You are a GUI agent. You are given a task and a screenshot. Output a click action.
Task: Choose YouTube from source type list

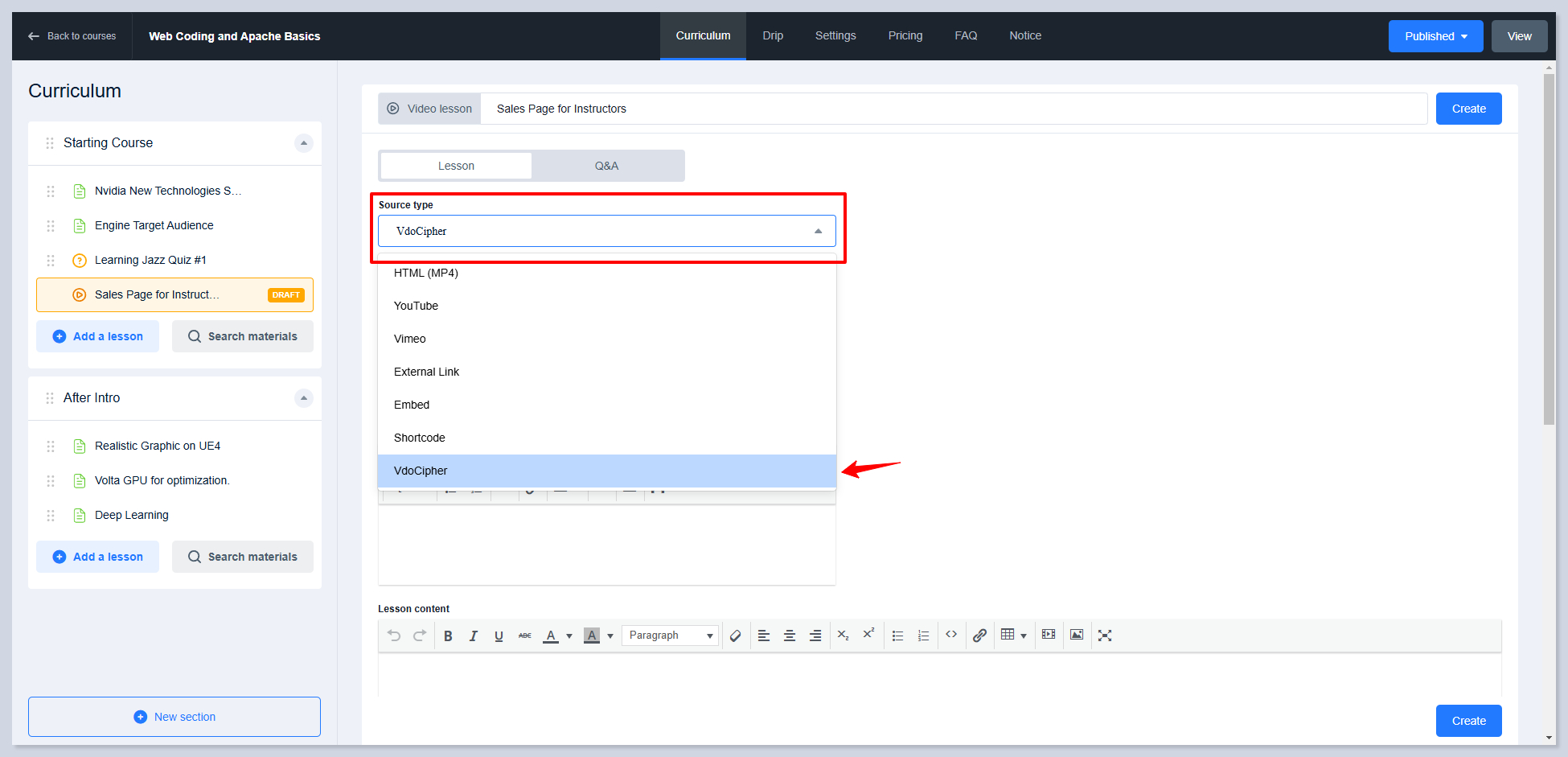[416, 306]
